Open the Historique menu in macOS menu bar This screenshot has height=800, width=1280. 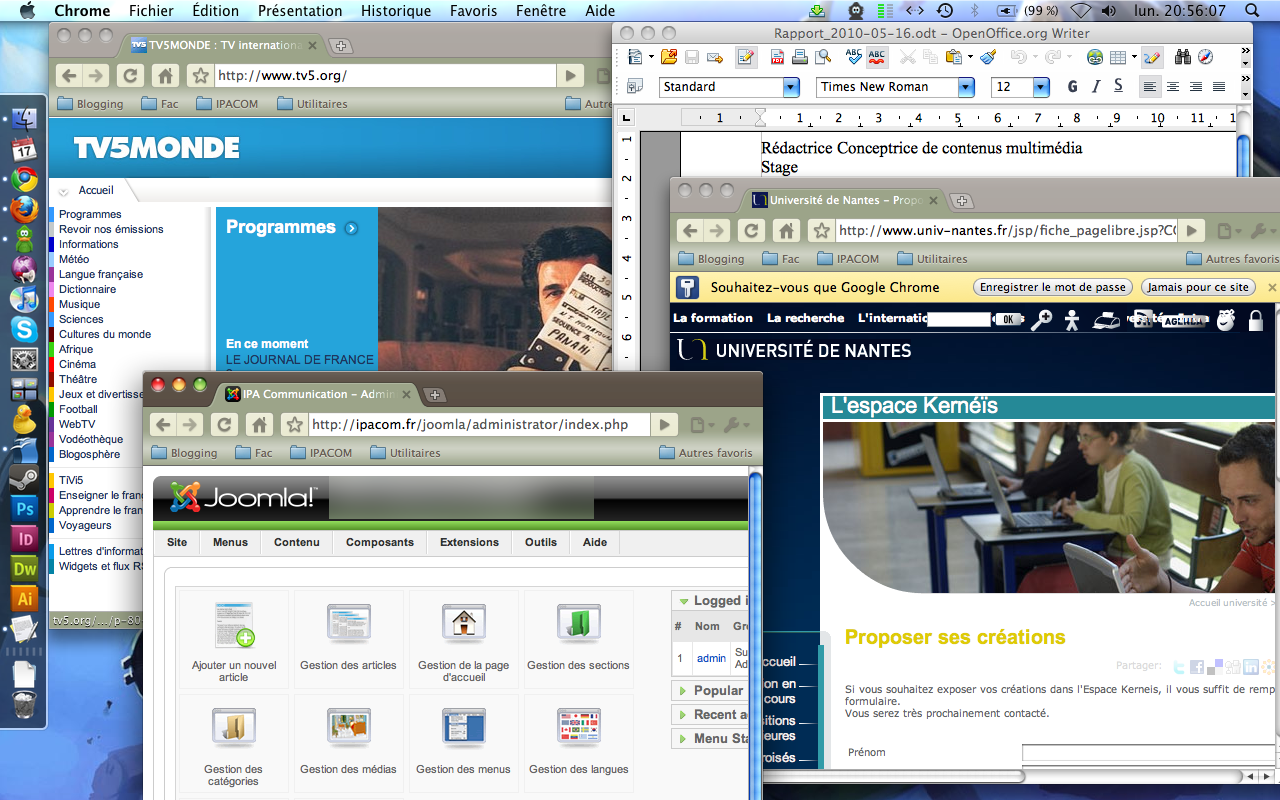396,11
